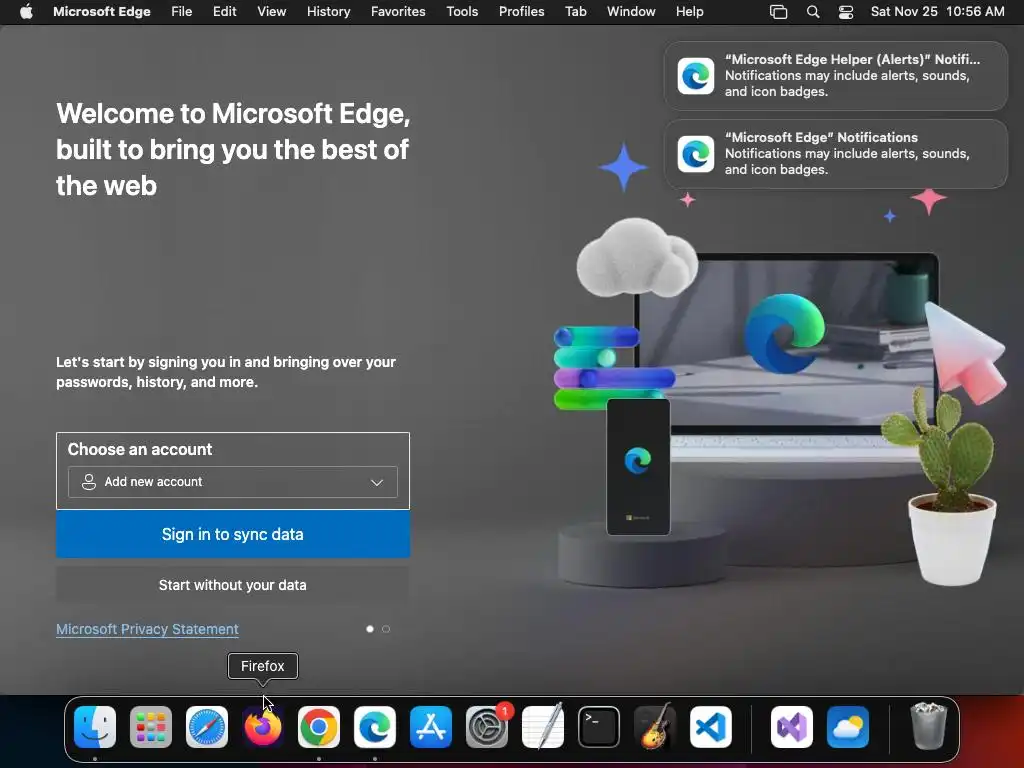Screen dimensions: 1024x768
Task: Click the Microsoft Edge Notifications banner icon
Action: [696, 154]
